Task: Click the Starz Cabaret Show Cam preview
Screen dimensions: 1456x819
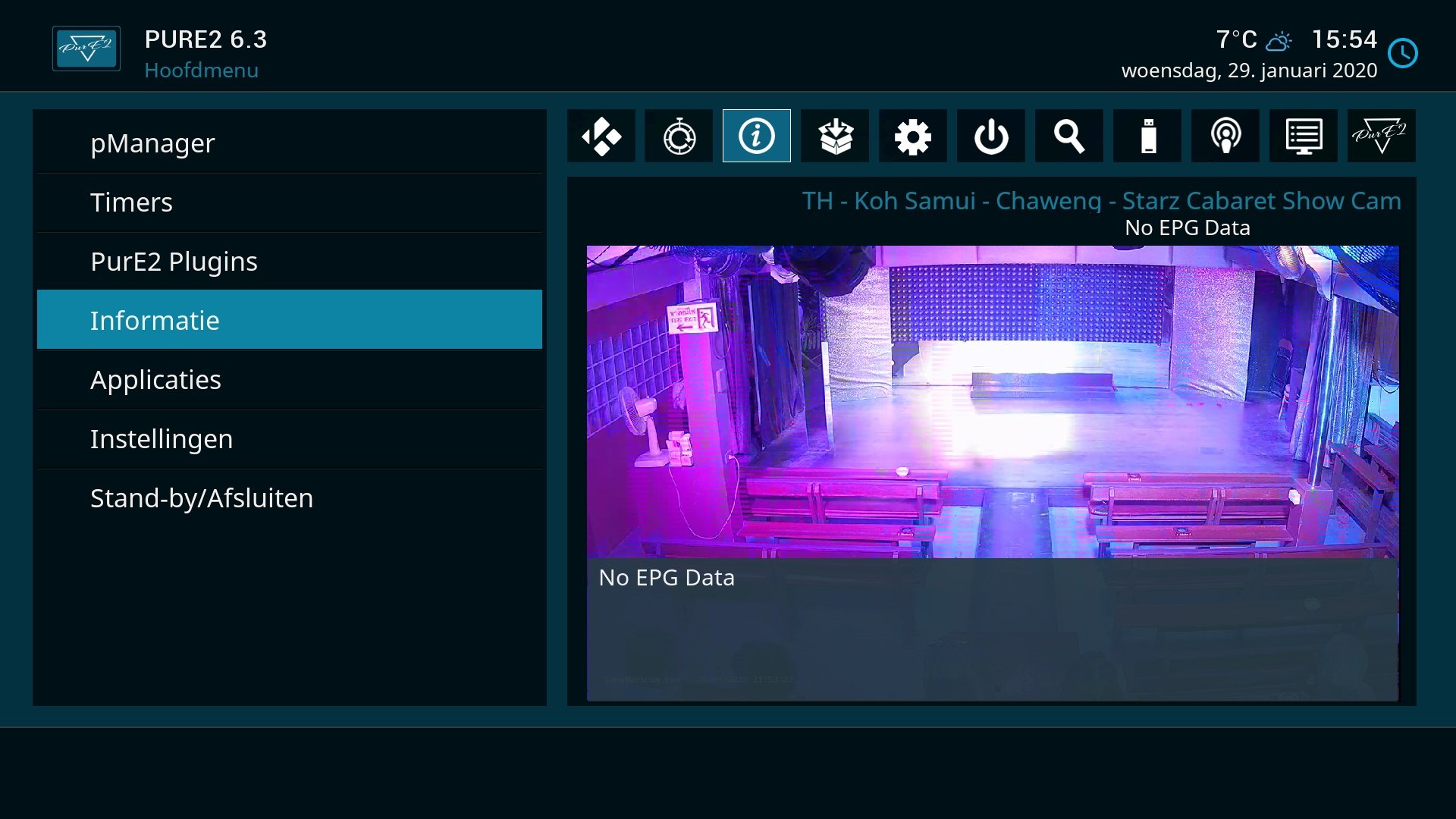Action: 992,402
